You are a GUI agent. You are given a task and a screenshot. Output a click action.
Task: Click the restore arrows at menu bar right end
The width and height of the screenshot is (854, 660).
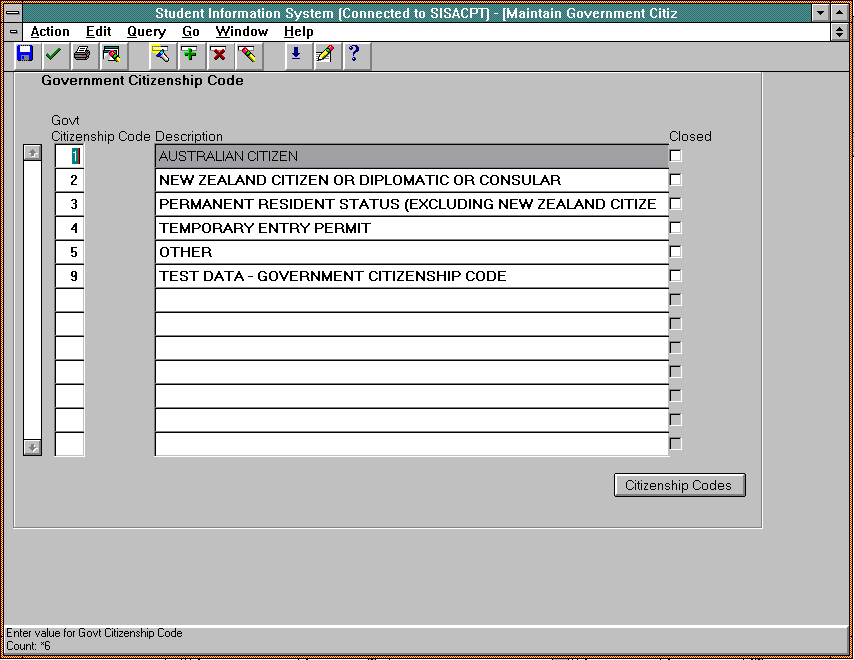click(840, 32)
